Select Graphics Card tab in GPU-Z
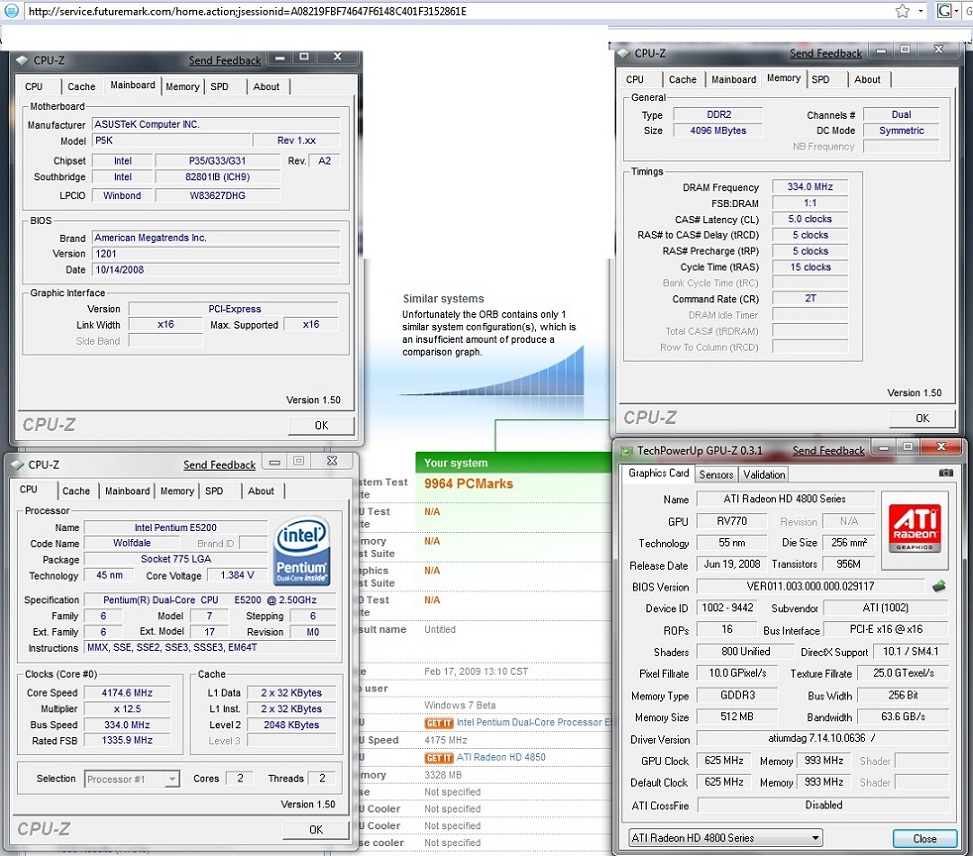 point(658,473)
